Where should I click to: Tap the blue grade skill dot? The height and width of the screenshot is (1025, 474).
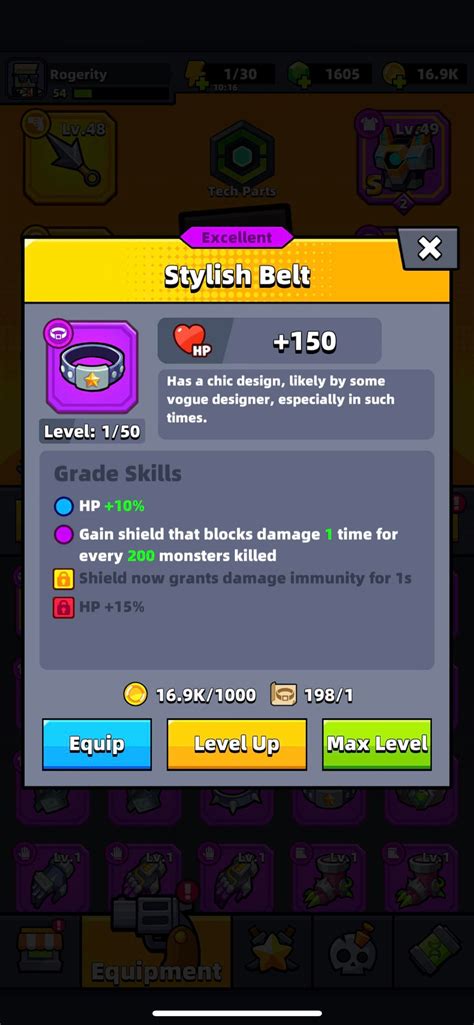[x=63, y=506]
